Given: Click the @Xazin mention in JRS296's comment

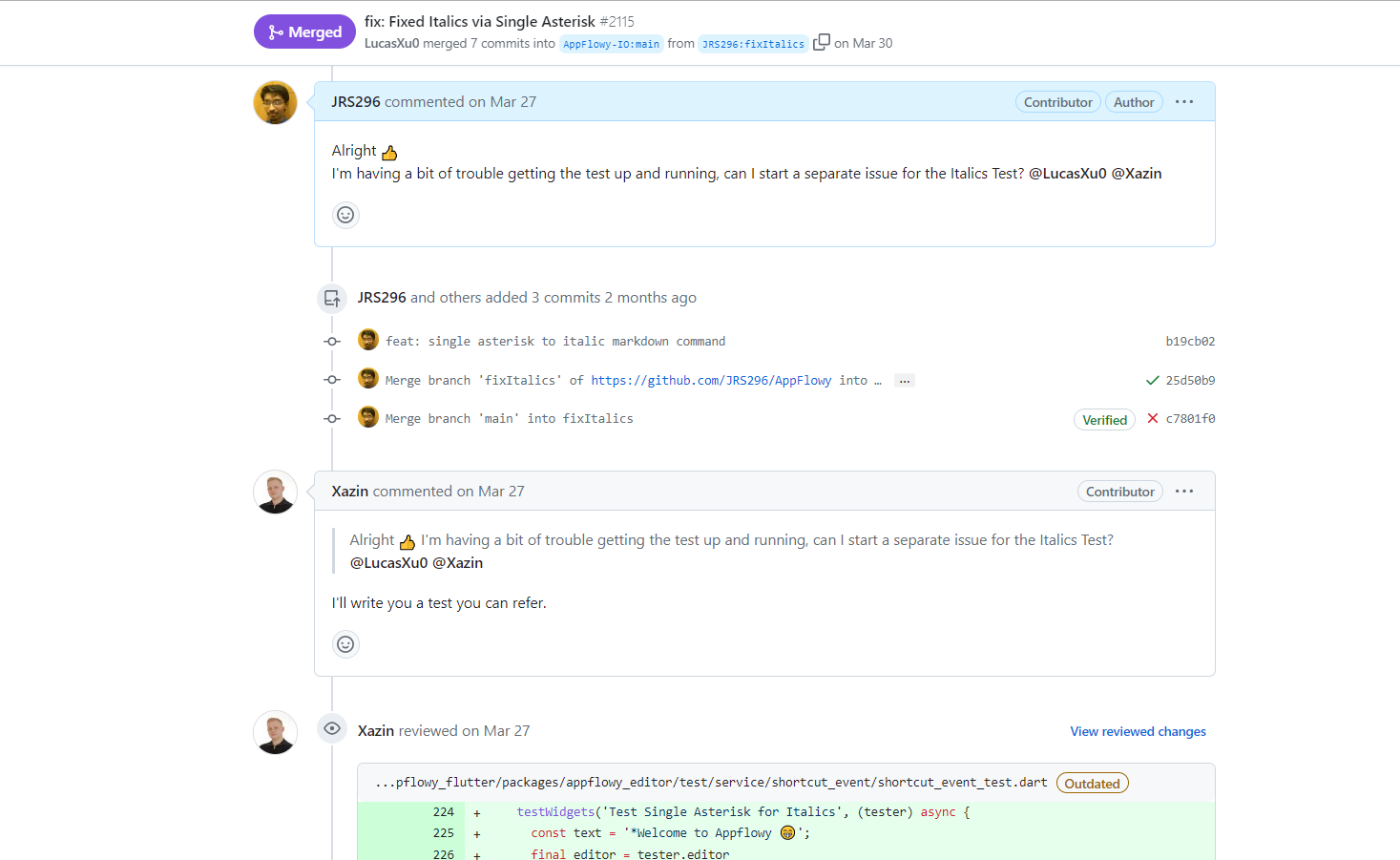Looking at the screenshot, I should tap(1137, 173).
